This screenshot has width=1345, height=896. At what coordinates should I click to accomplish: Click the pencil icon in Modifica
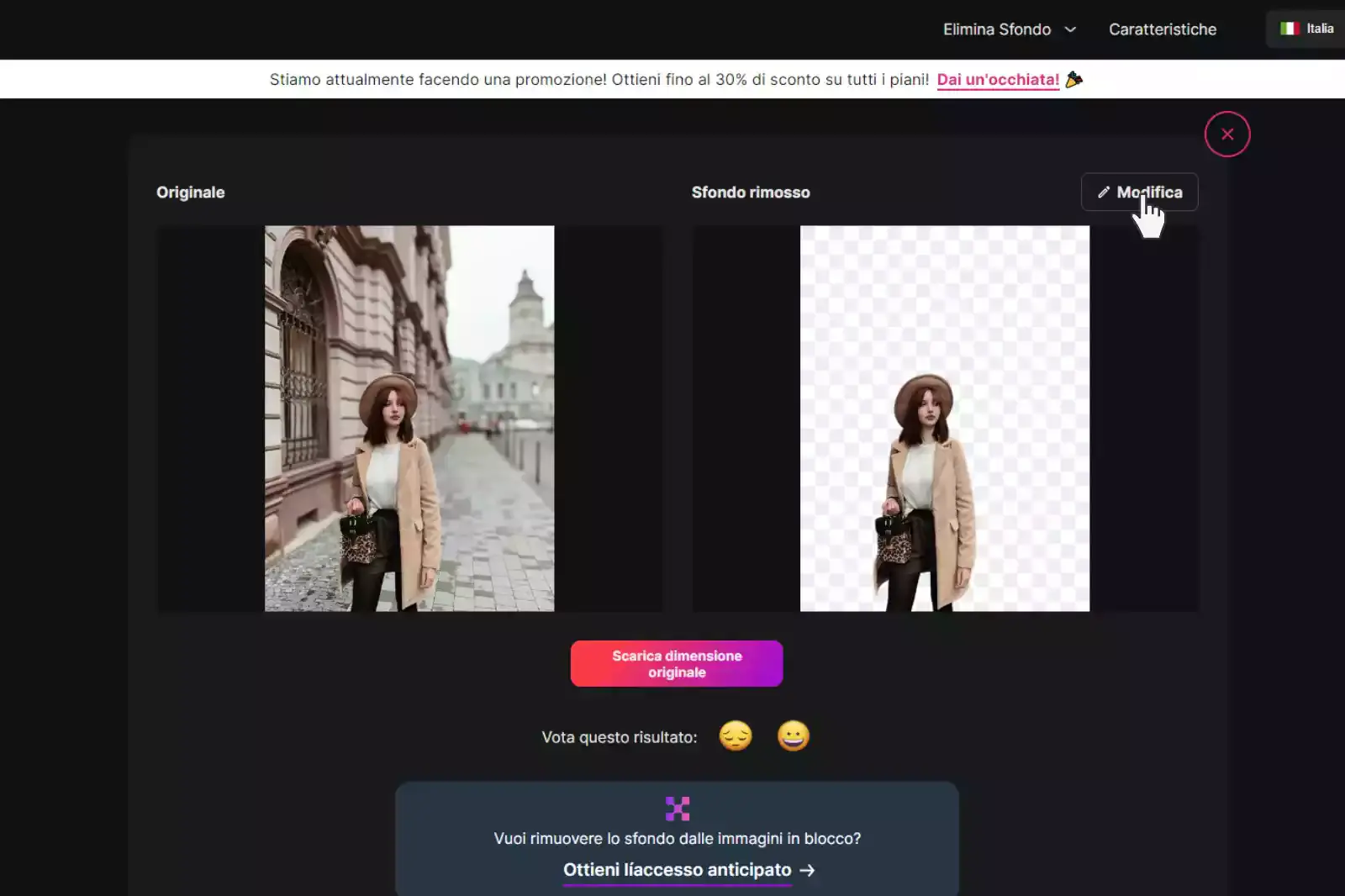pos(1104,192)
